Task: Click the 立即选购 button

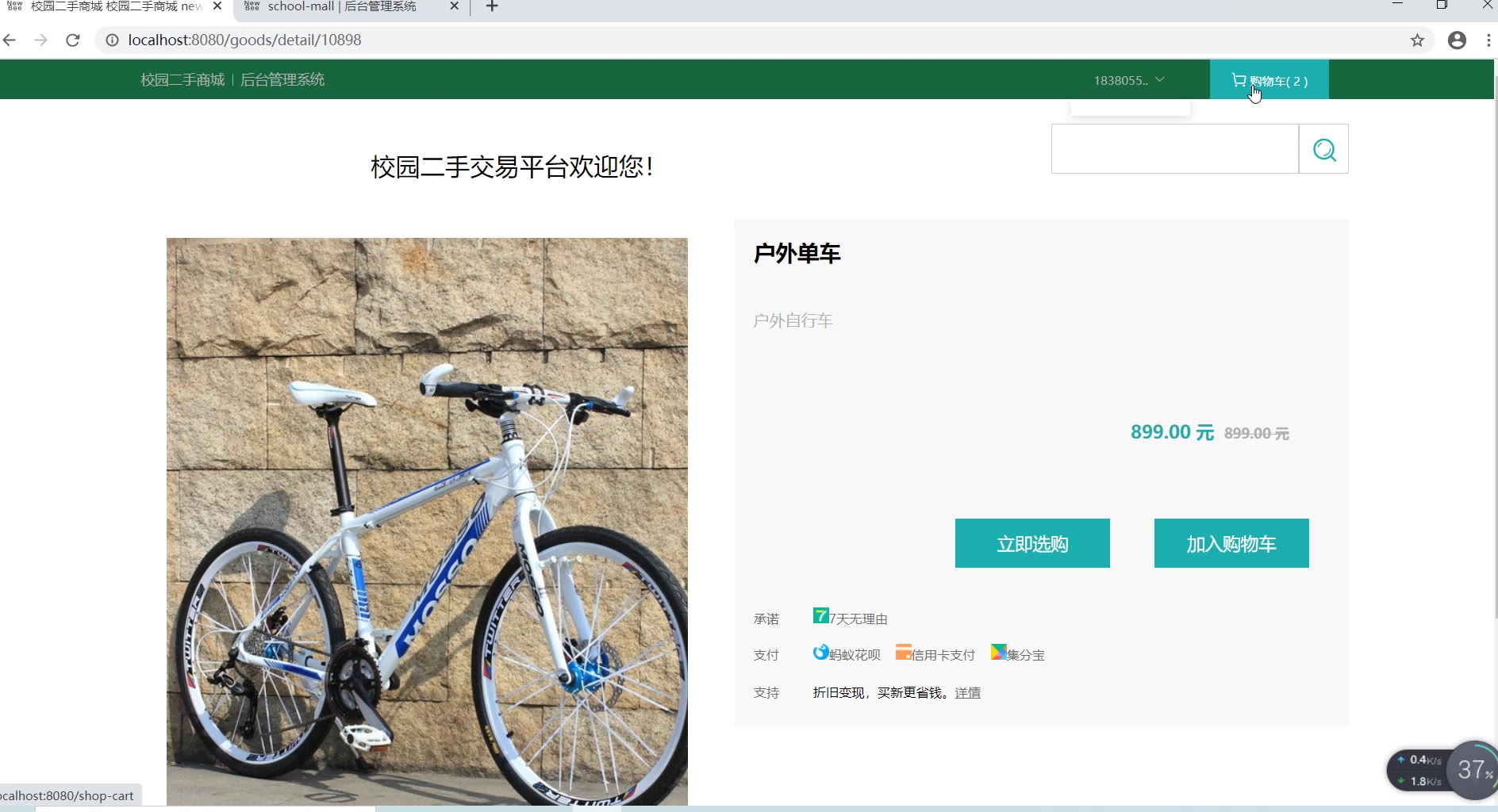Action: [x=1032, y=543]
